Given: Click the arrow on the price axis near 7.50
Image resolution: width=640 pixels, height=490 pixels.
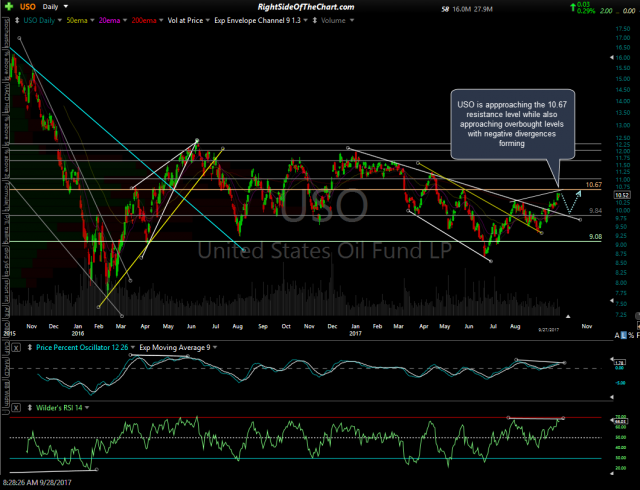Looking at the screenshot, I should point(611,301).
